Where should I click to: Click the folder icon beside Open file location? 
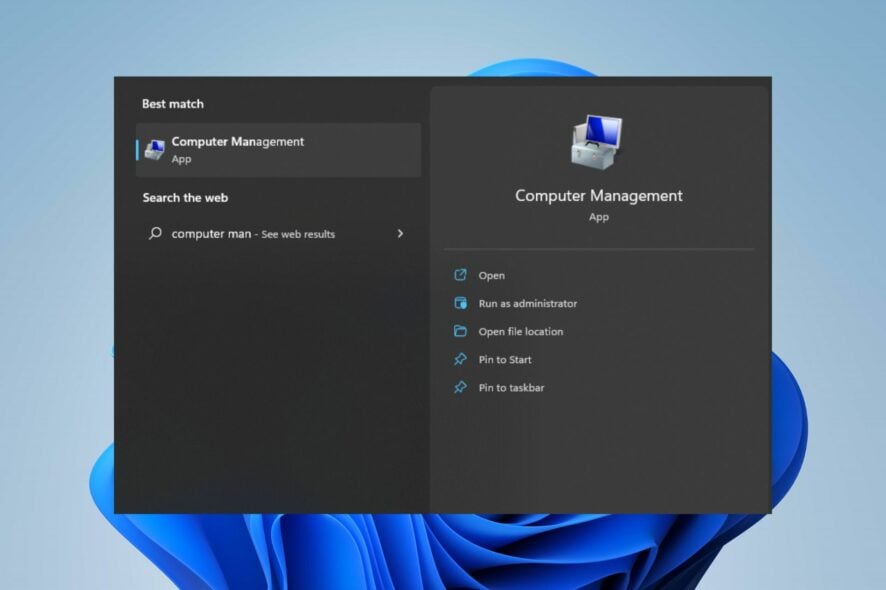pos(458,331)
